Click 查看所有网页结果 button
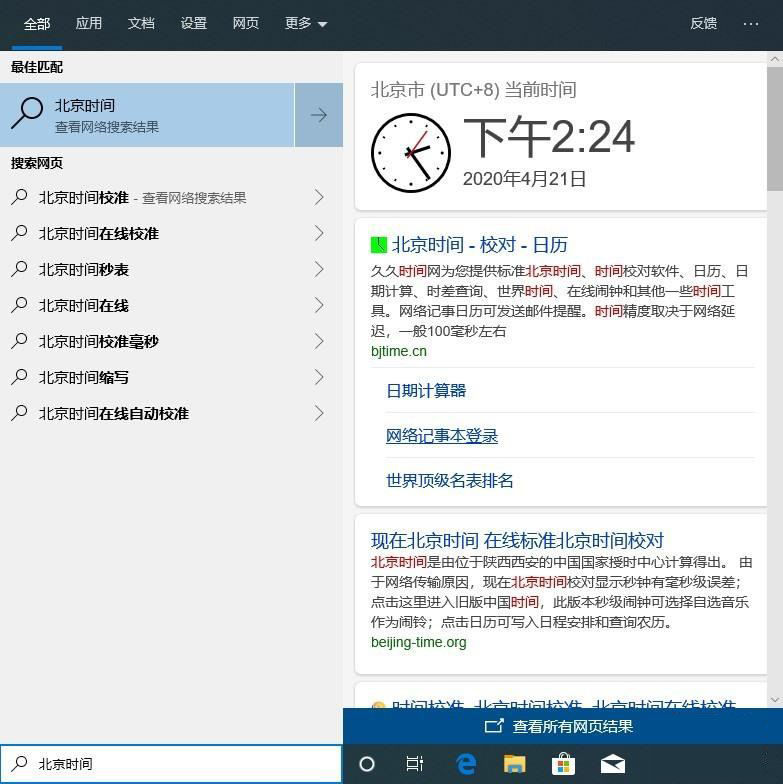 tap(563, 726)
